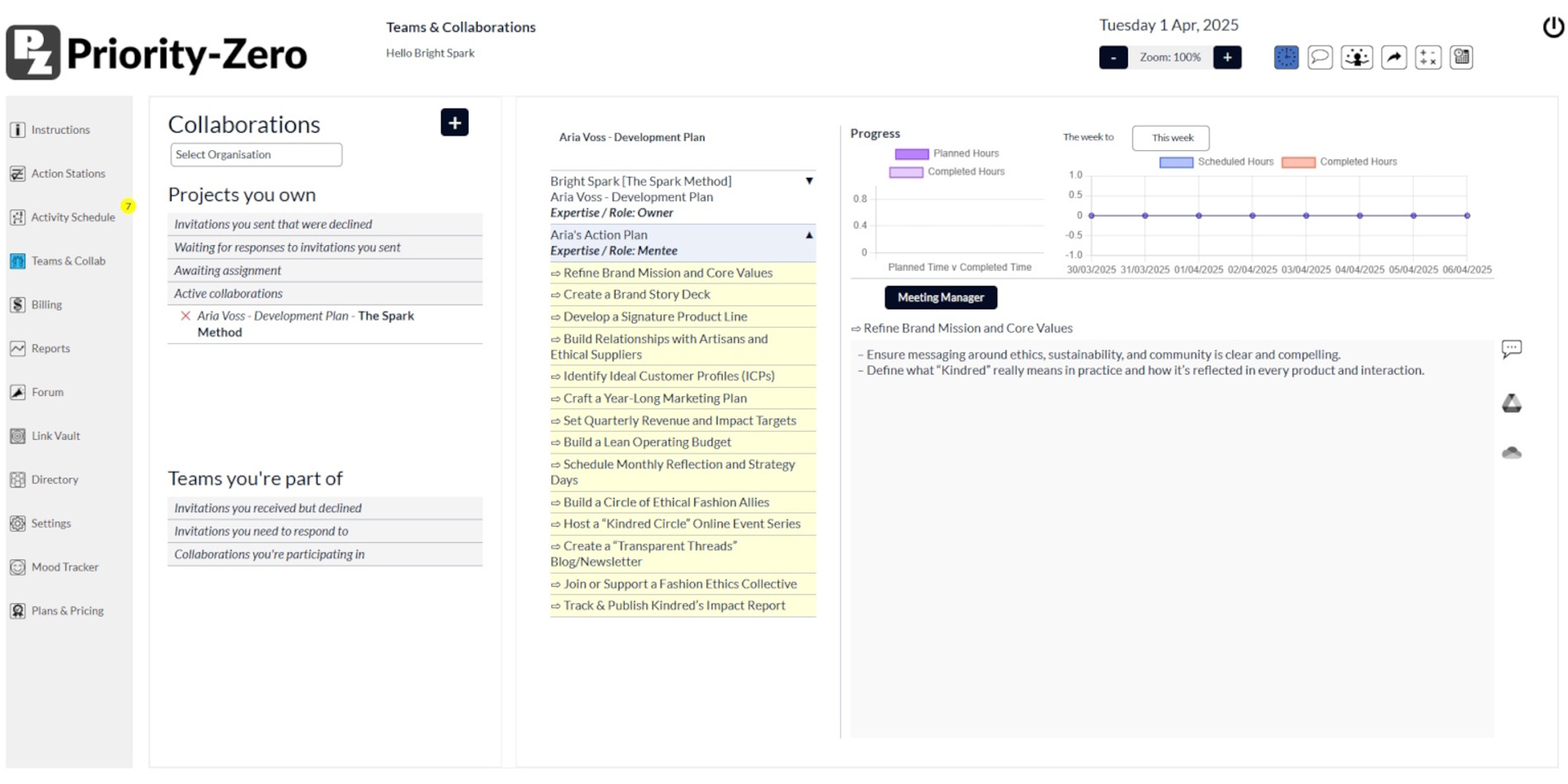Open the Google Drive icon beside notes
The height and width of the screenshot is (784, 1568).
[1511, 403]
